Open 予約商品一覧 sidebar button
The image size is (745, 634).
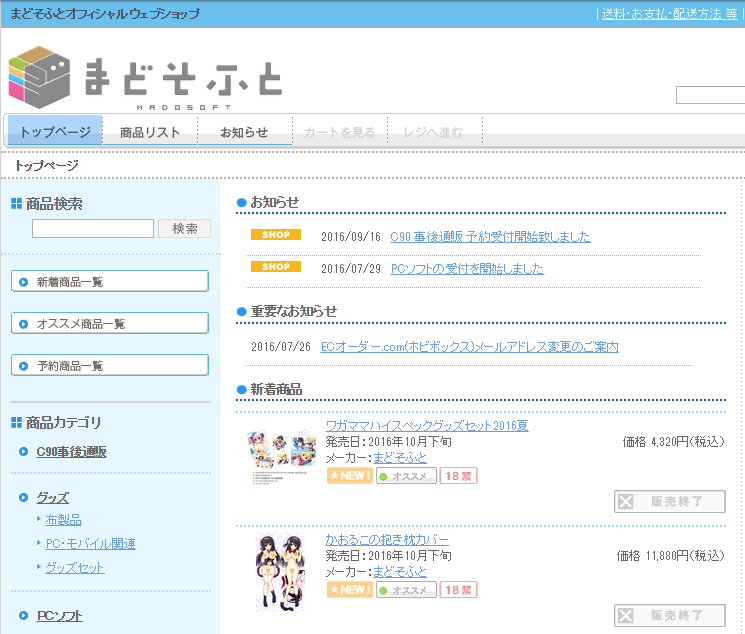pyautogui.click(x=110, y=365)
